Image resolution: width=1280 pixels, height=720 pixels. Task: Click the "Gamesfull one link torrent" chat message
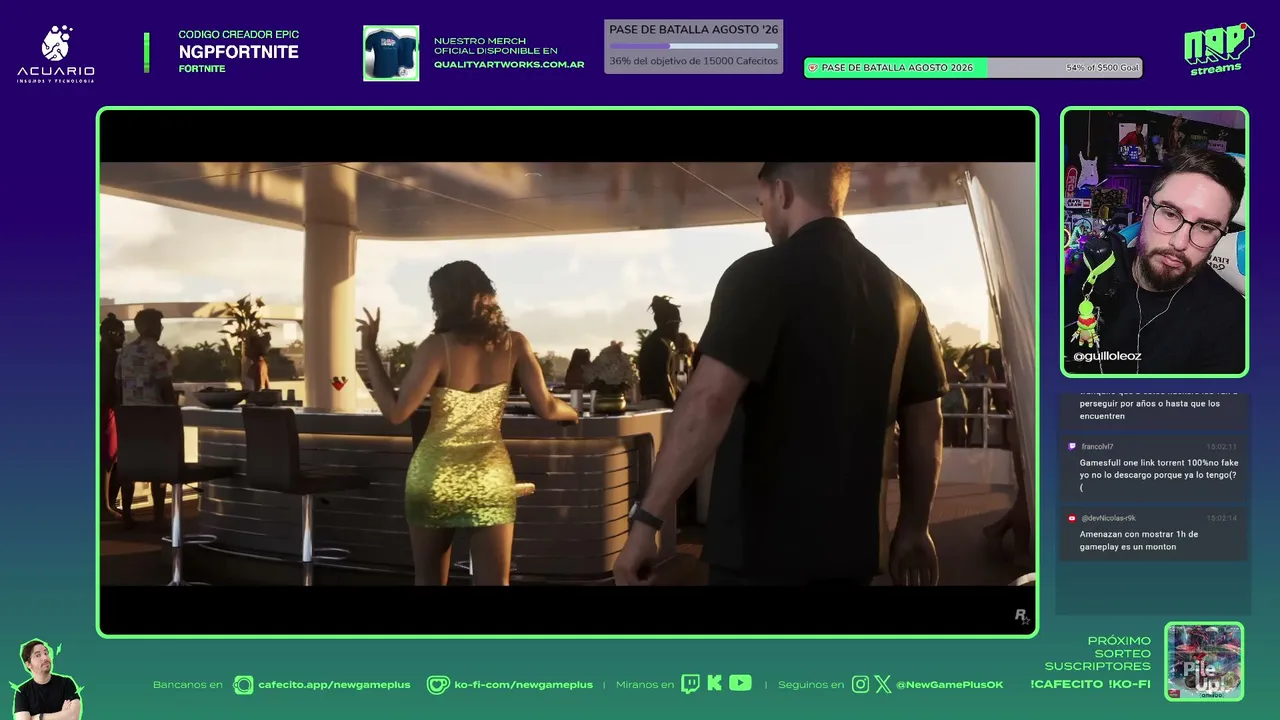(x=1158, y=476)
